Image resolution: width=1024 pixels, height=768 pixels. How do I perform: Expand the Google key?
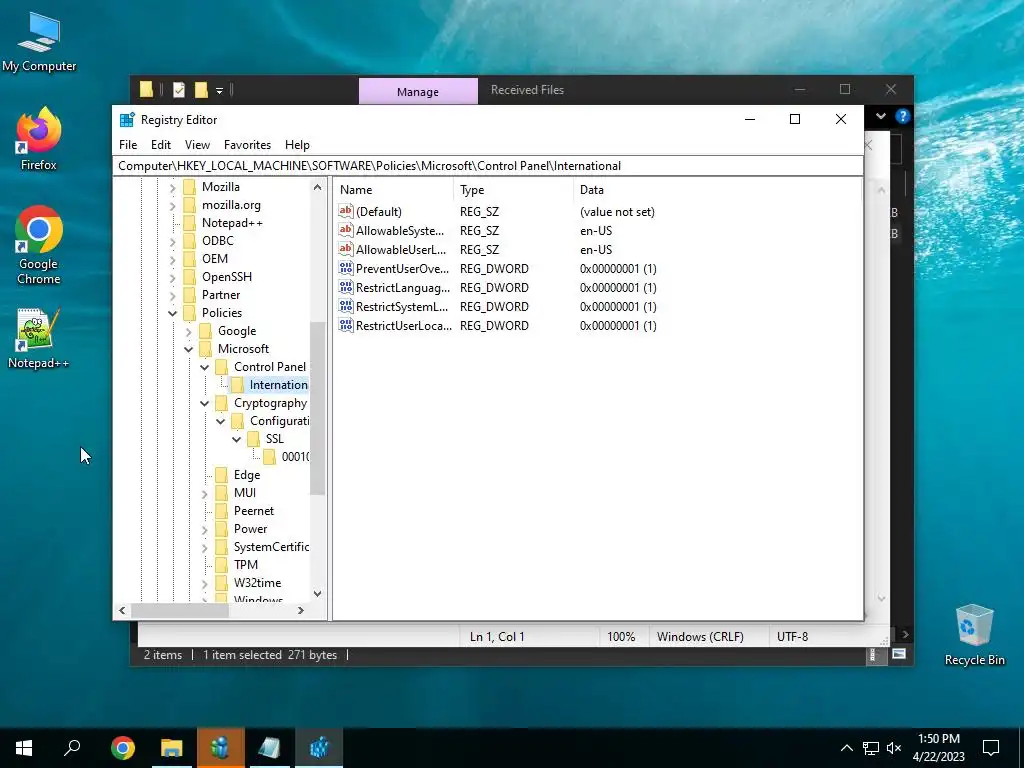coord(189,331)
